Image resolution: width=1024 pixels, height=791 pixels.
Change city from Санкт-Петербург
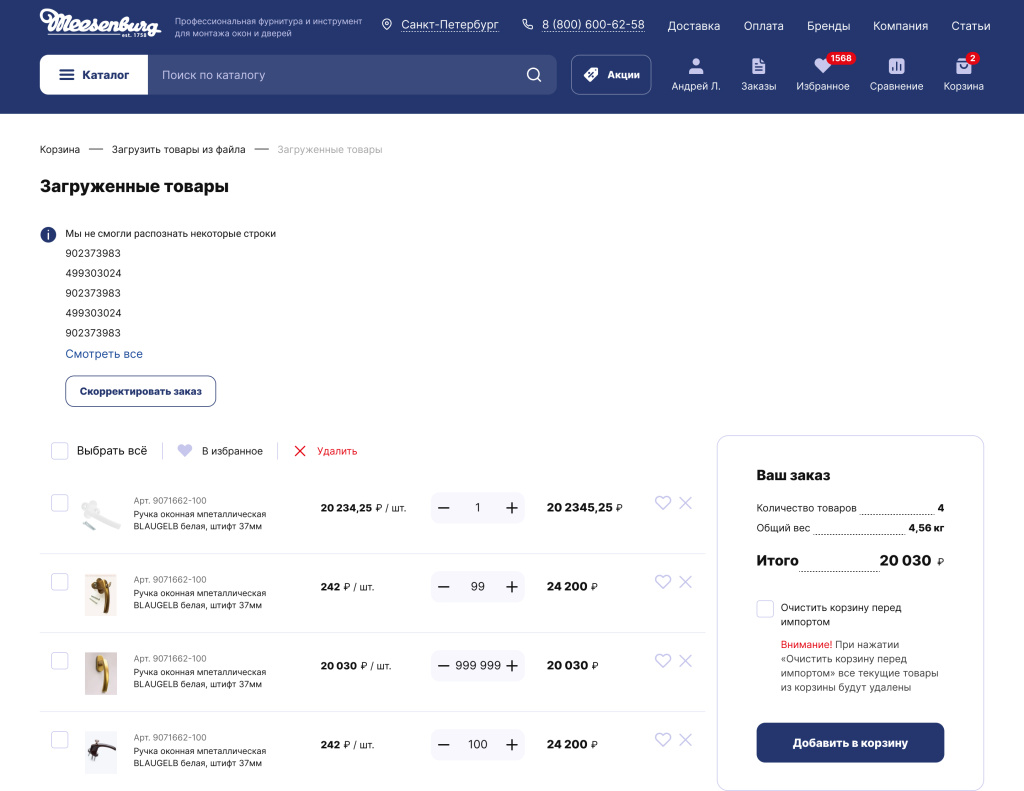[x=449, y=25]
